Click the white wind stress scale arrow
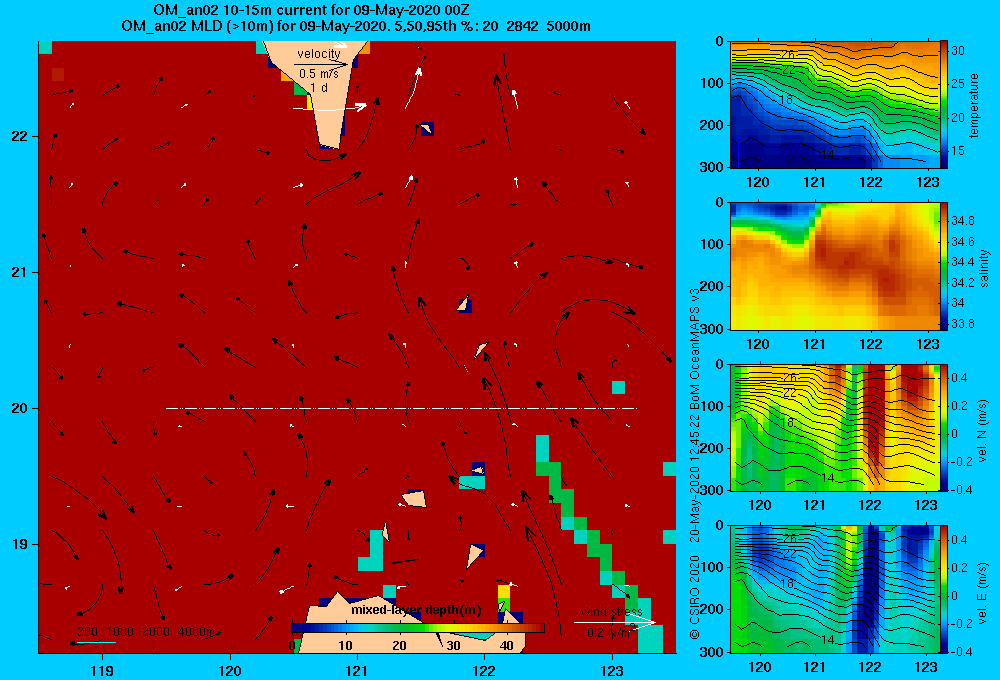This screenshot has height=680, width=1000. tap(615, 622)
